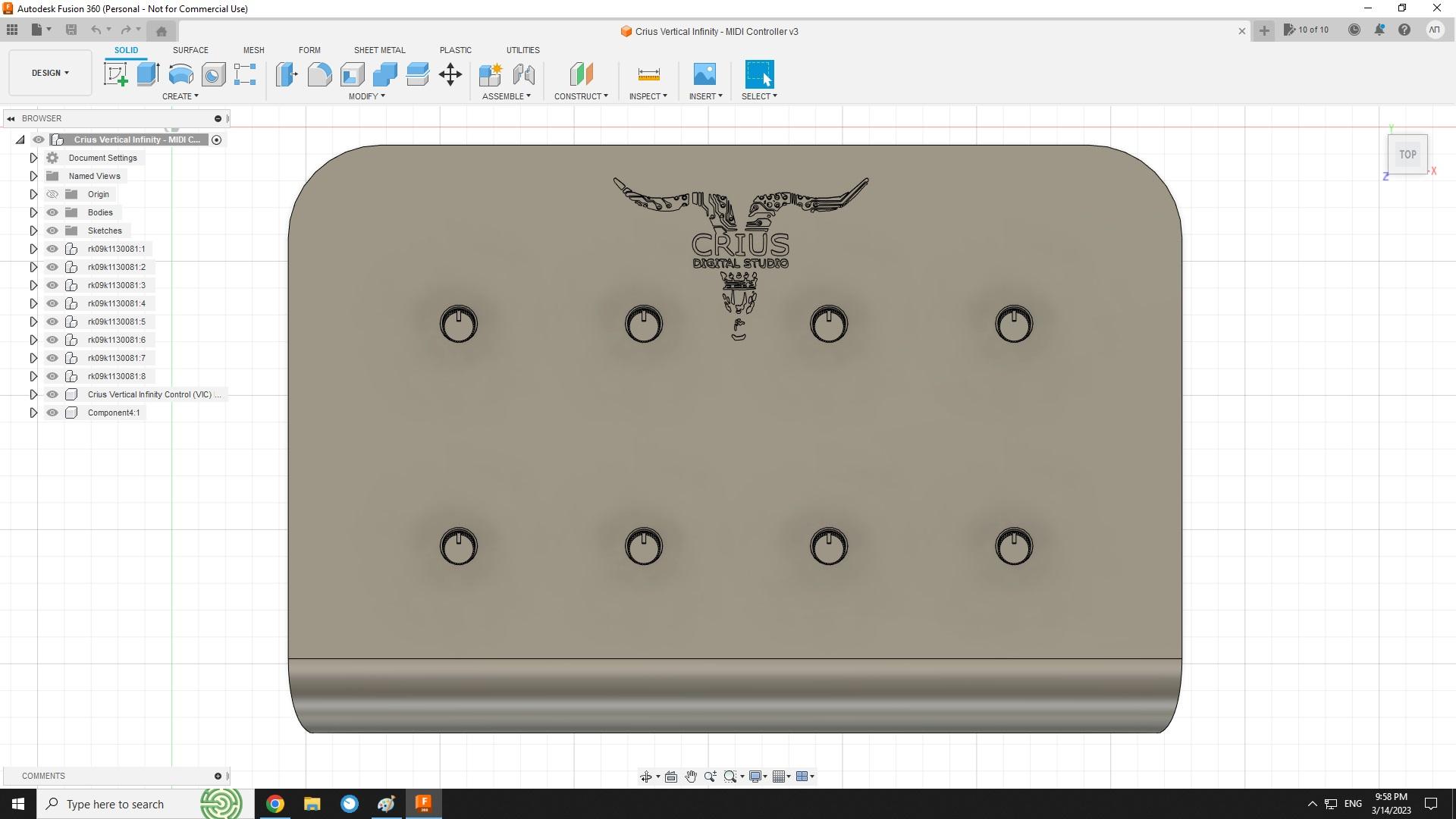
Task: Open the SOLID tab menu
Action: point(125,49)
